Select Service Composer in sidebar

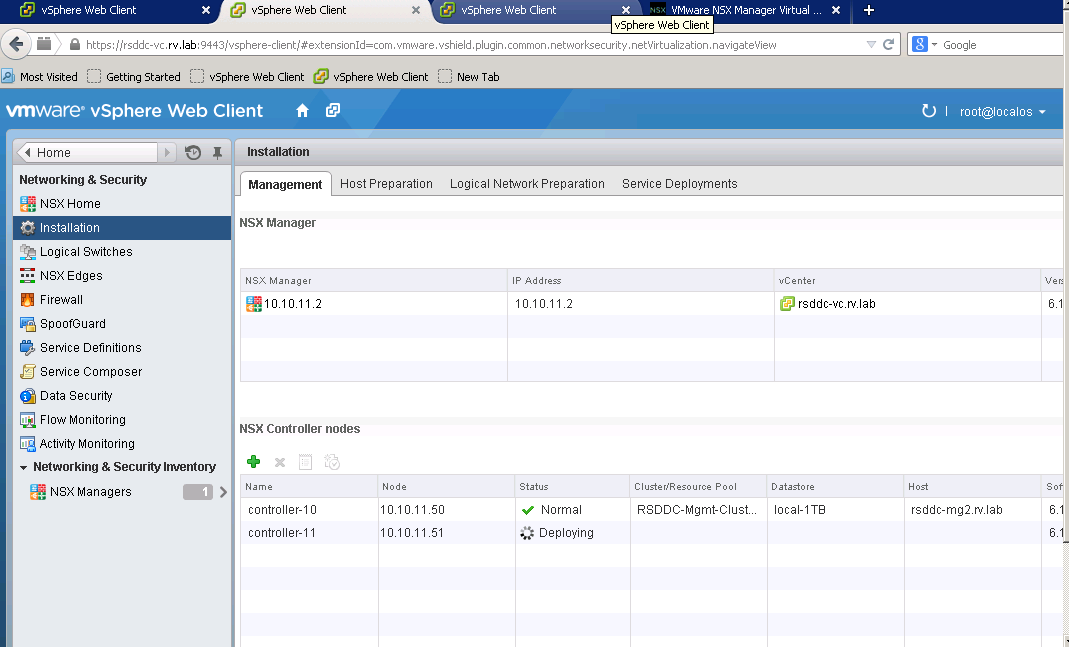90,372
